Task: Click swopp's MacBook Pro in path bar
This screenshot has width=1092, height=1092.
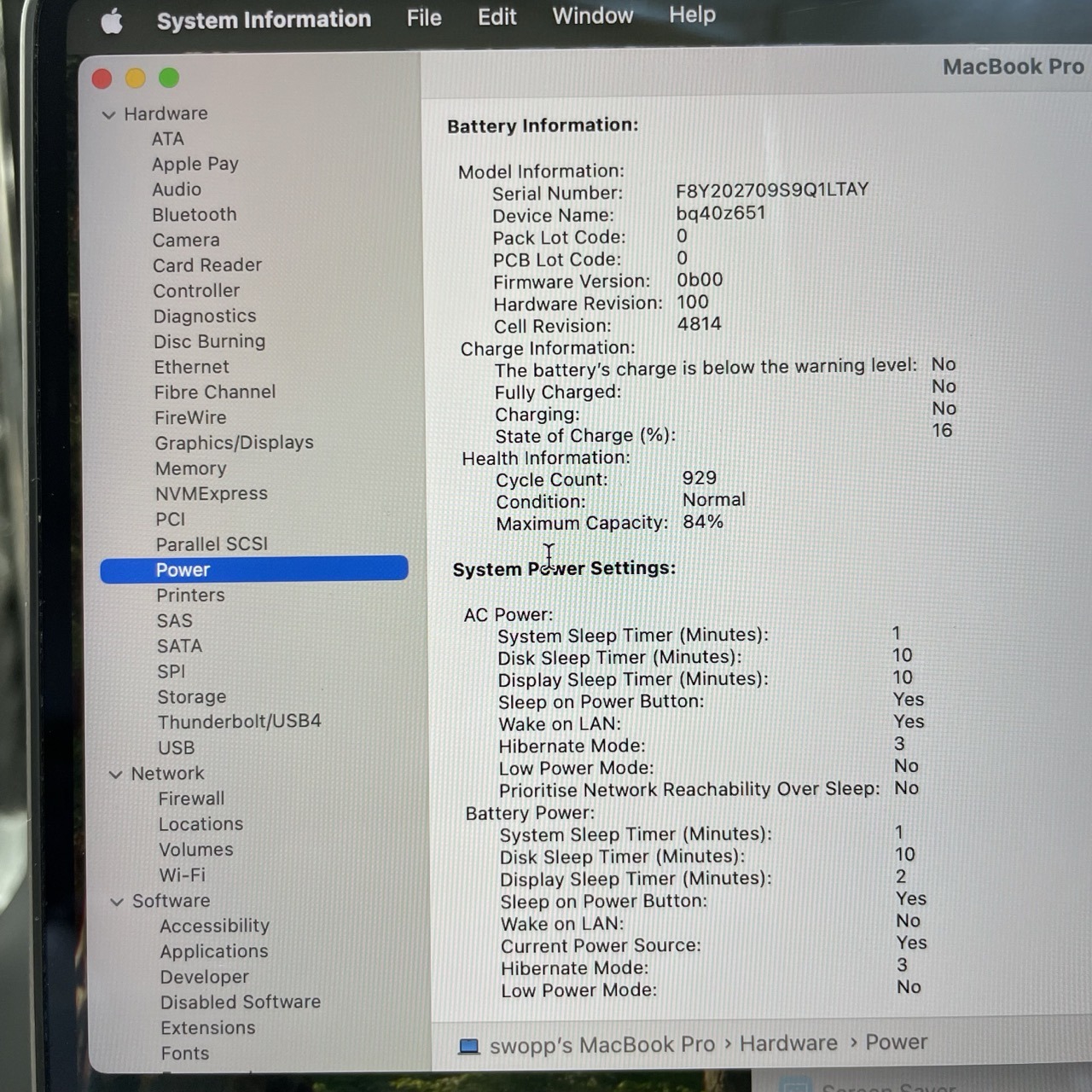Action: [602, 1046]
